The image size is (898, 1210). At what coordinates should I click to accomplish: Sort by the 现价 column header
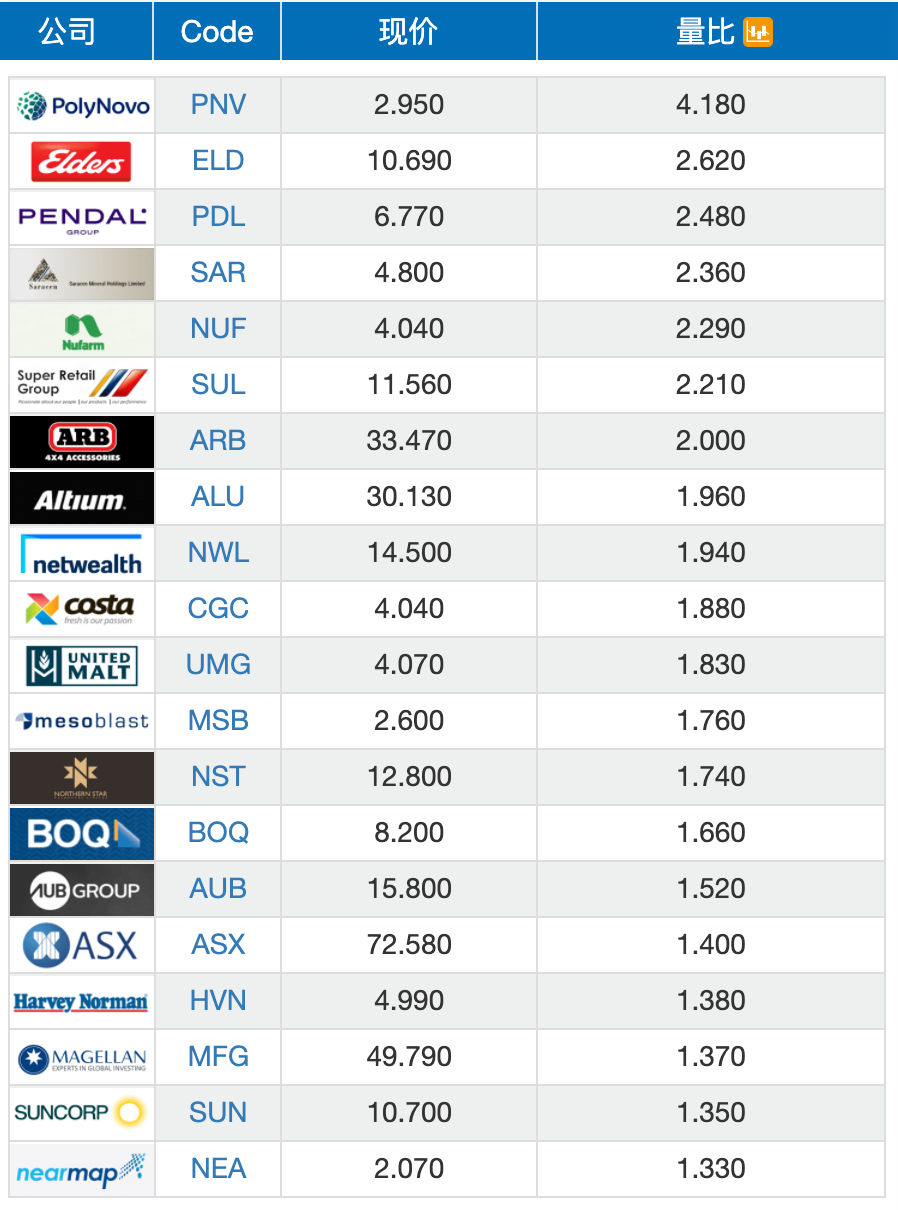[409, 31]
